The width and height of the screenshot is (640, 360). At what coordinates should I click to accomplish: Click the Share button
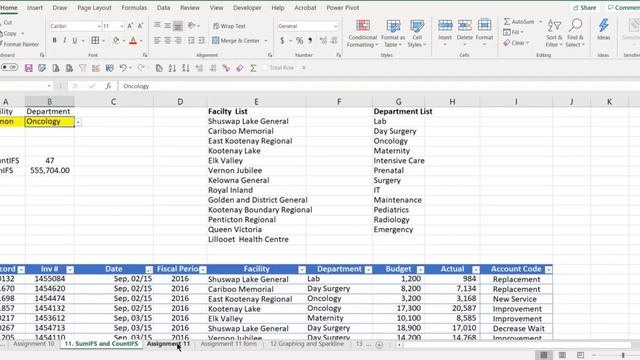[584, 8]
